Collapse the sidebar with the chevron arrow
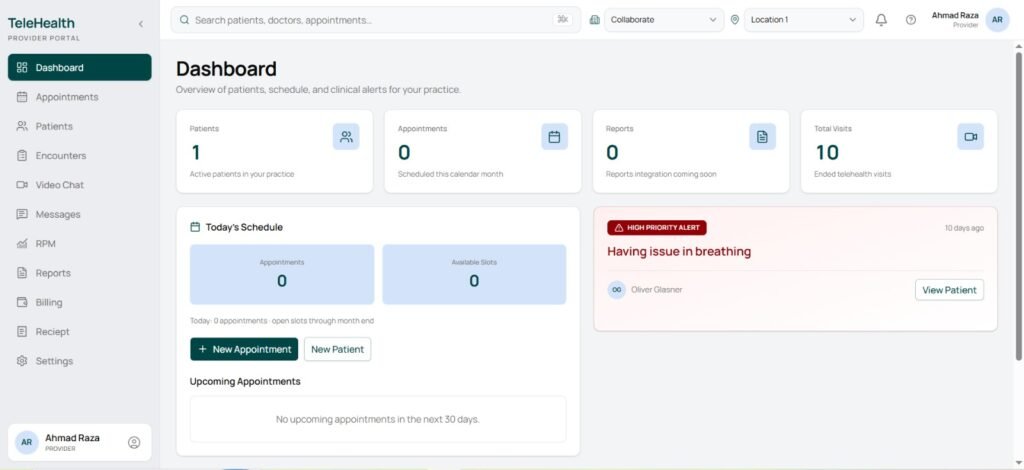The image size is (1024, 470). (140, 24)
